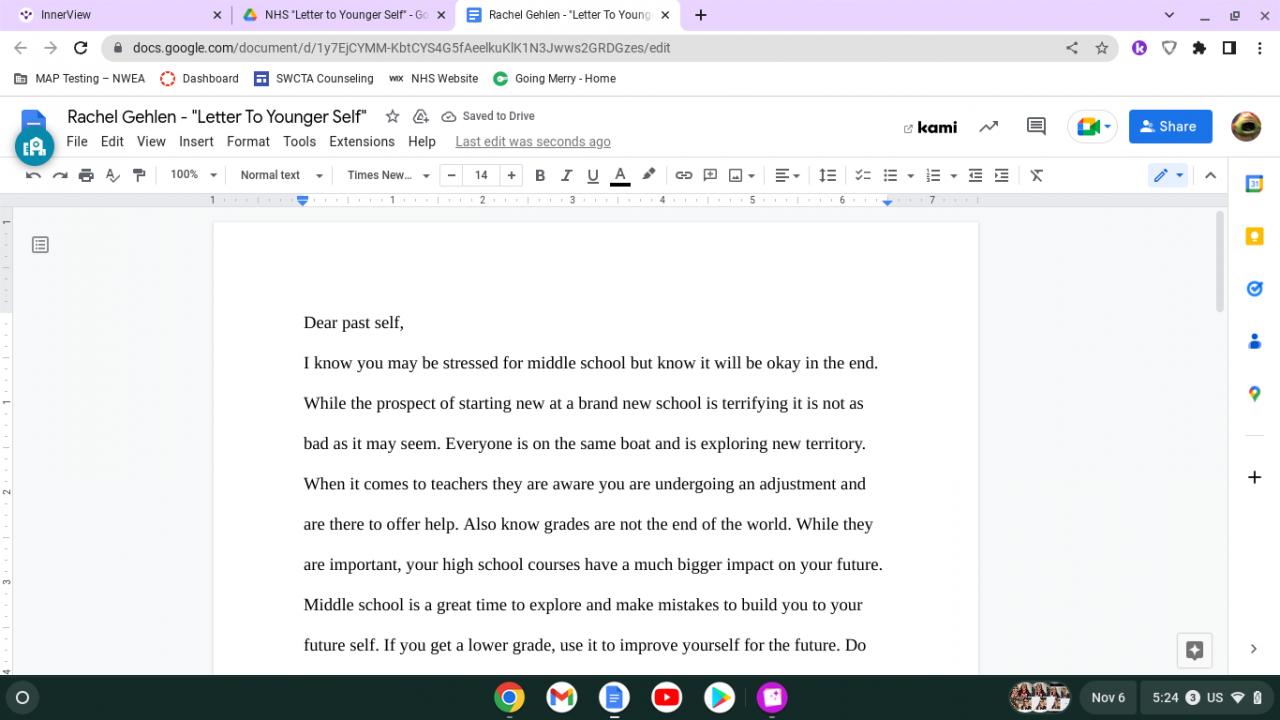
Task: Toggle Bold formatting
Action: [x=540, y=175]
